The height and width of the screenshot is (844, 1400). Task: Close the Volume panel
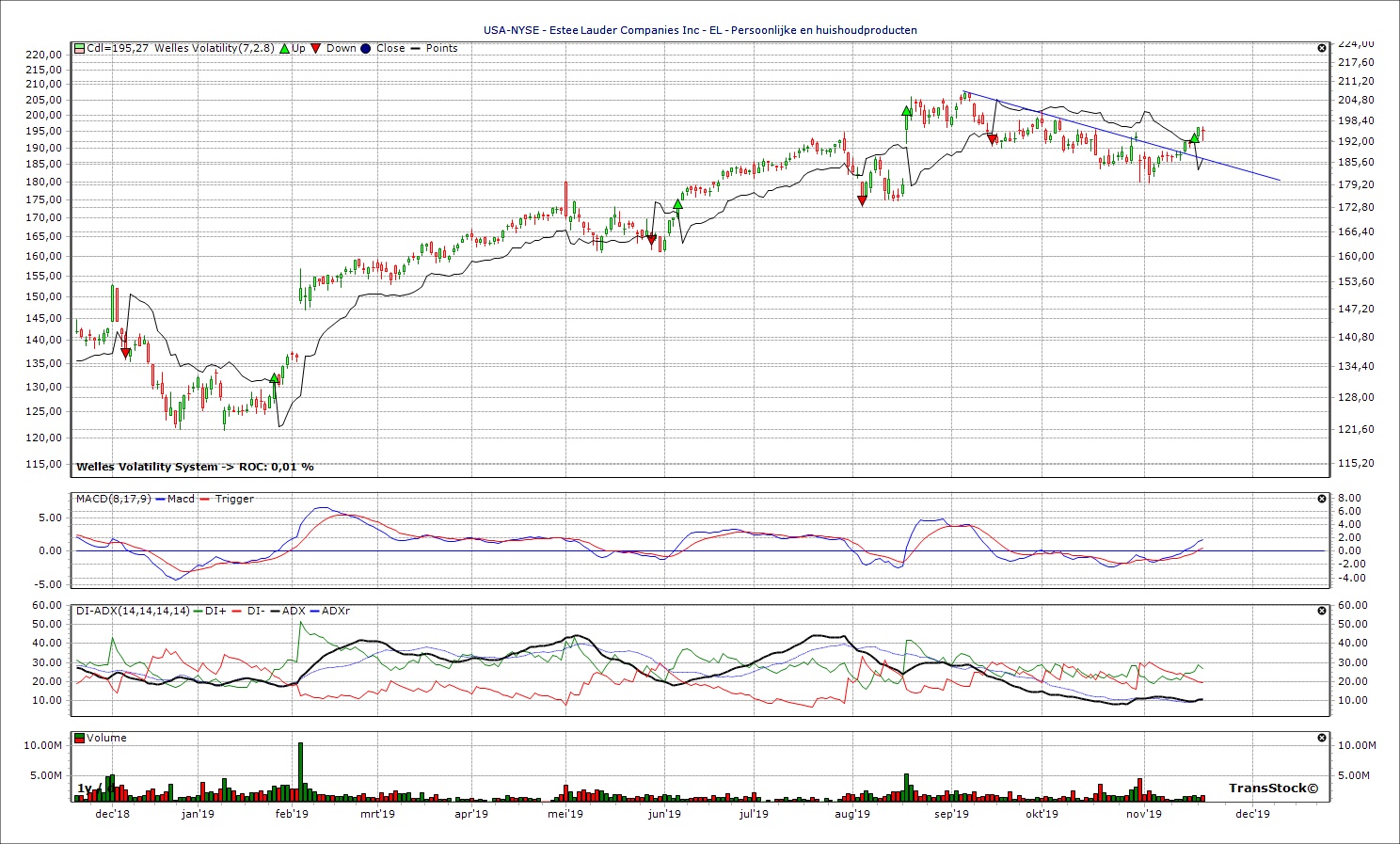tap(1321, 738)
